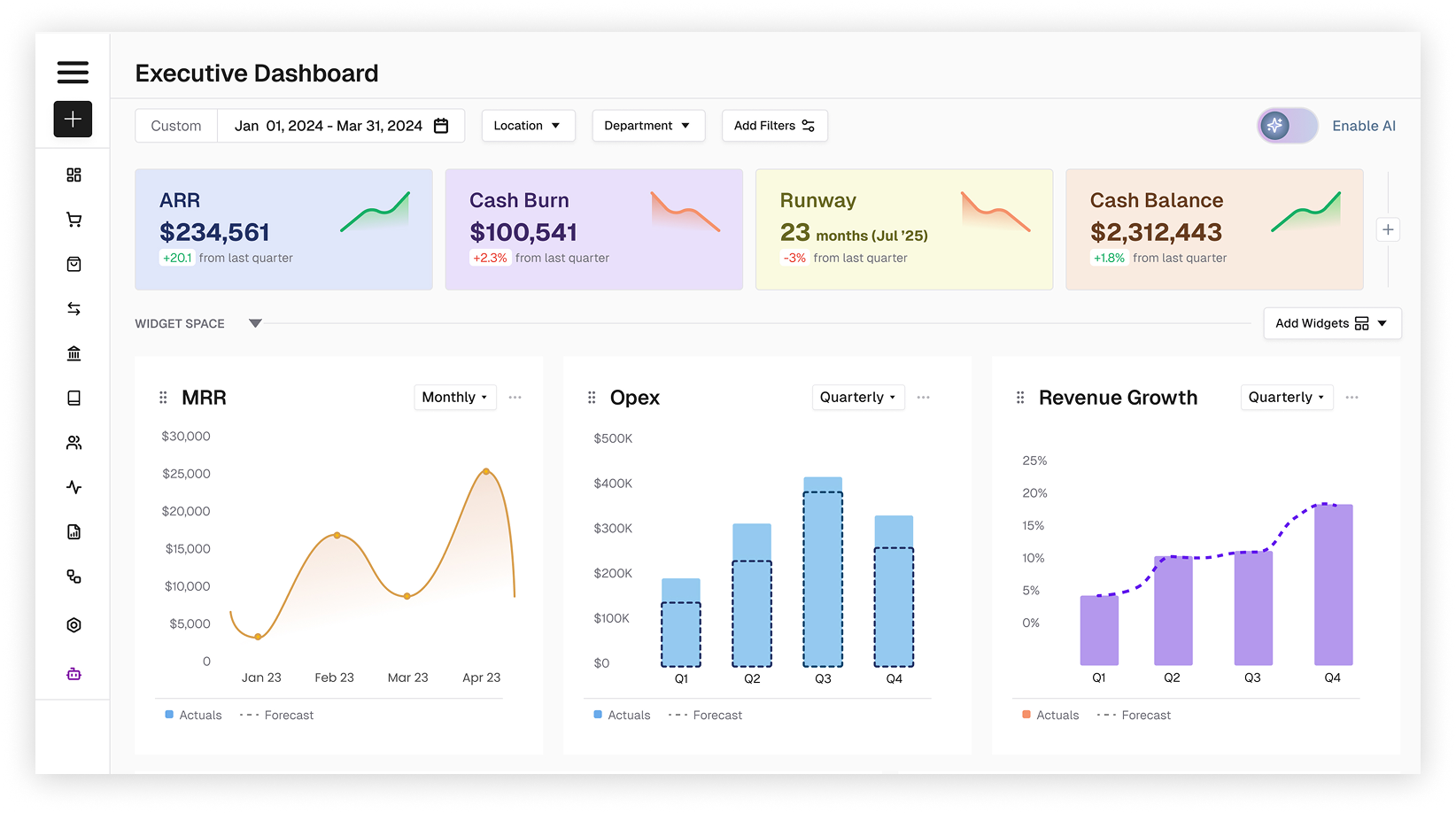Open MRR widget three-dot menu
Viewport: 1456px width, 813px height.
tap(515, 398)
